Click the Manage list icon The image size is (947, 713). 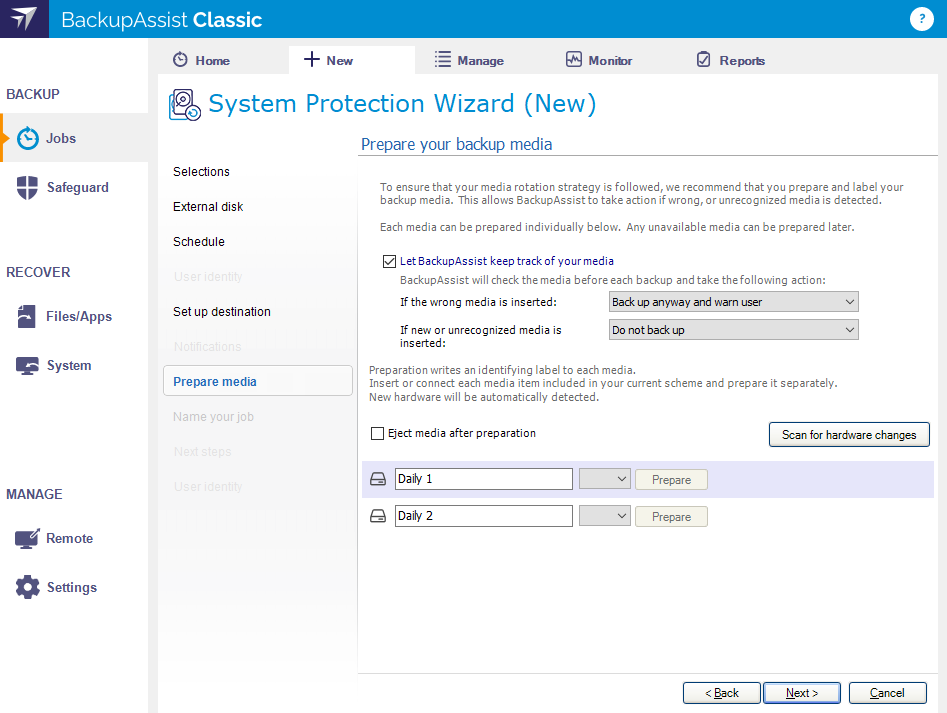pos(443,59)
